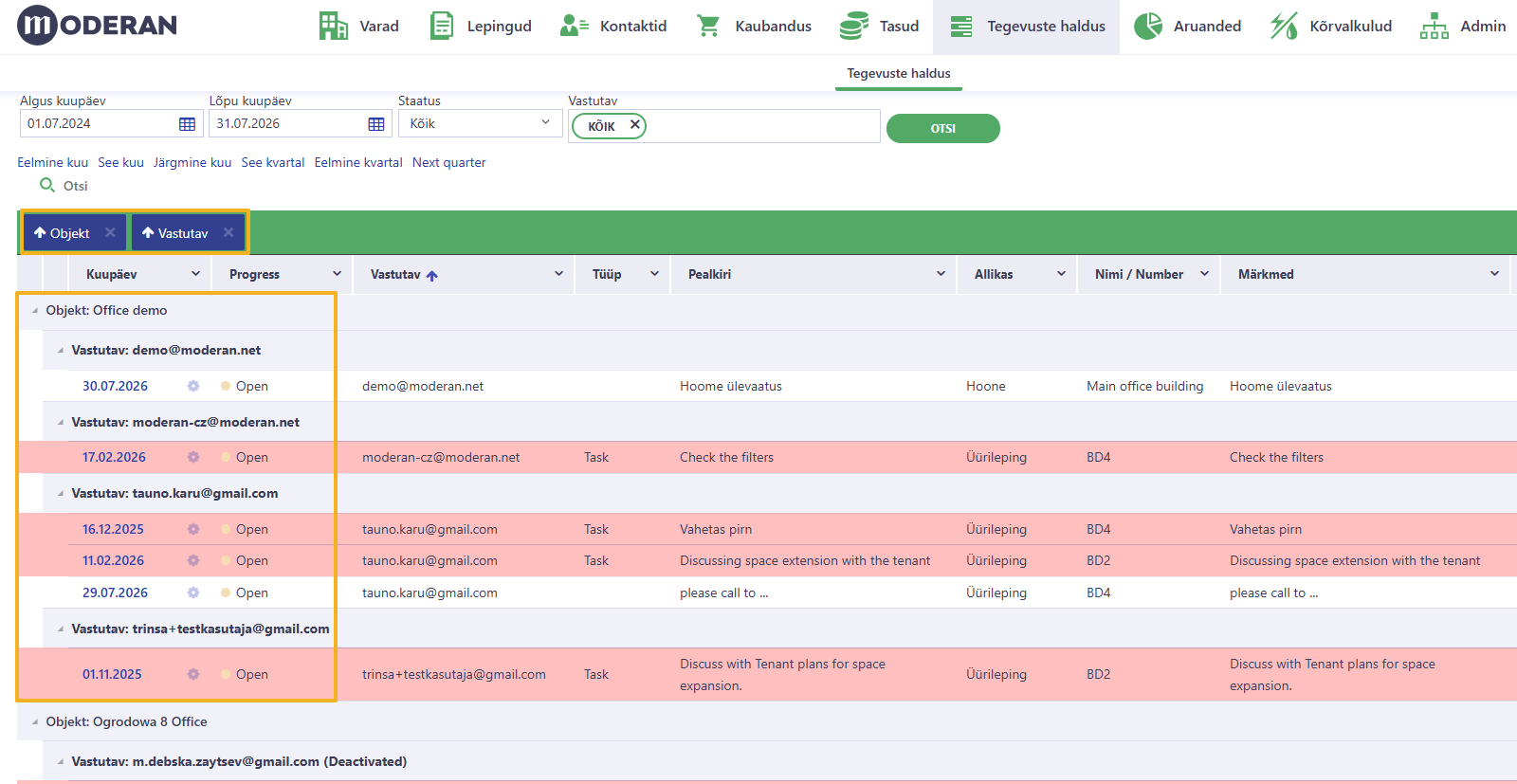Open the Kõrvalkulud utilities section
Screen dimensions: 1517x784
tap(1331, 27)
